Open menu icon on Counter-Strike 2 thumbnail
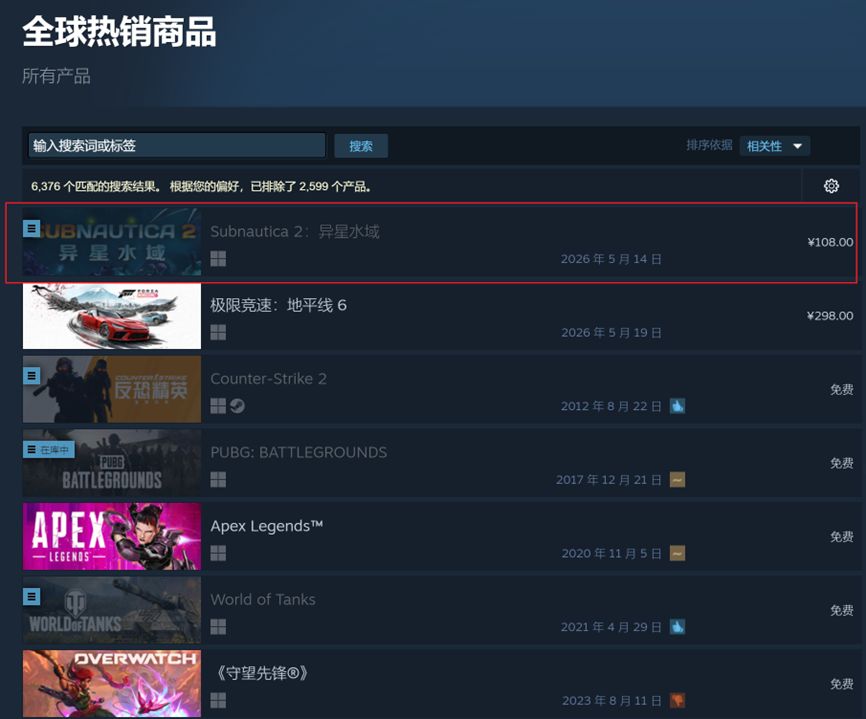Image resolution: width=866 pixels, height=719 pixels. tap(31, 376)
